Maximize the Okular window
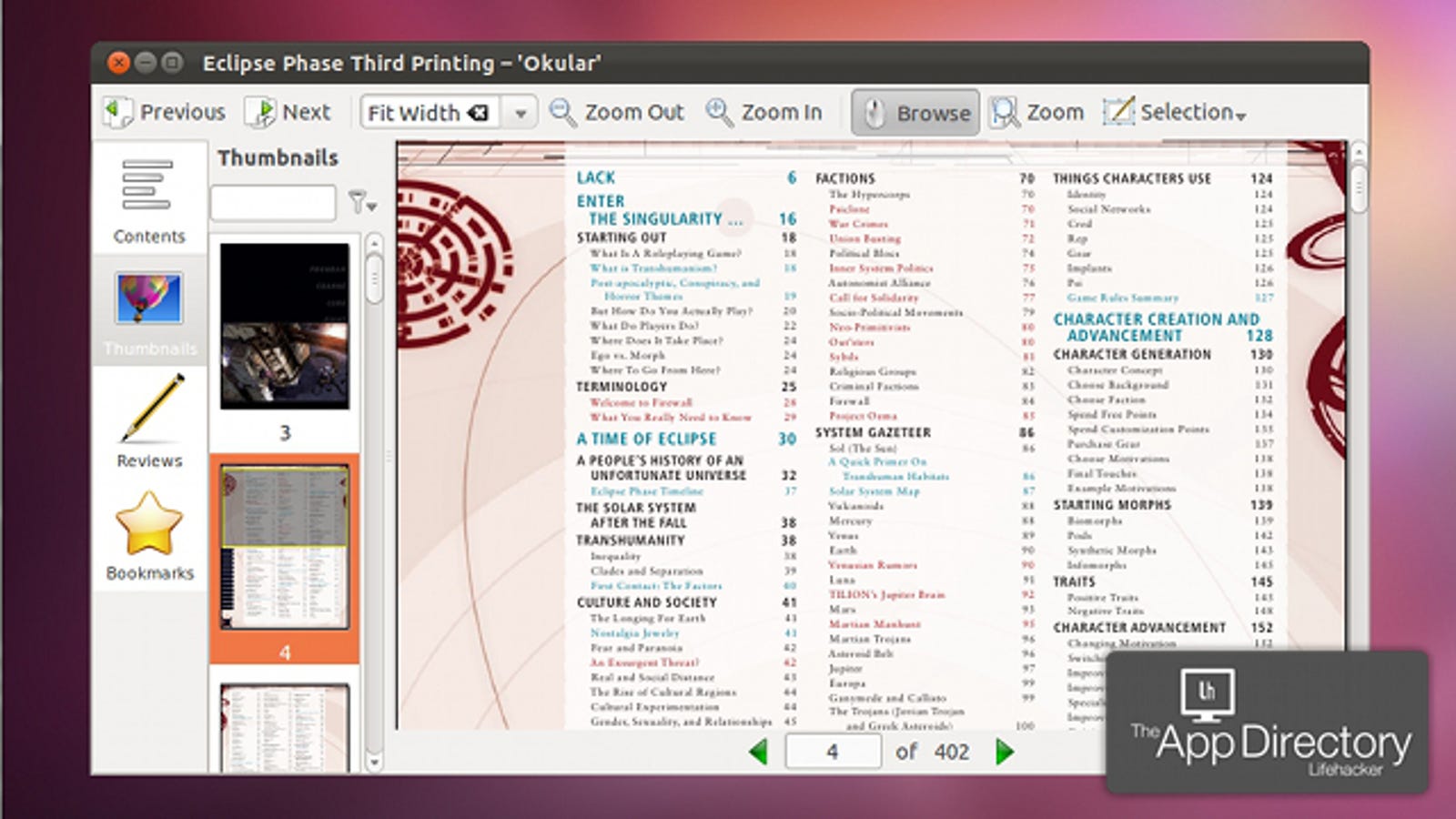 [171, 63]
